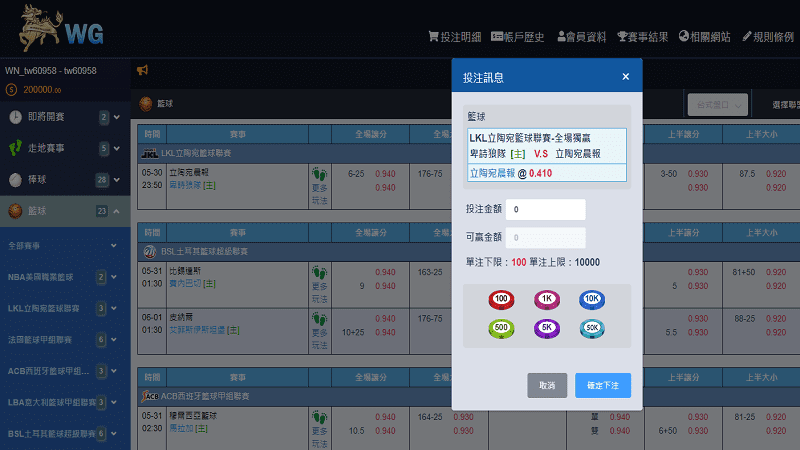Open 規則條例 from top navigation
Image resolution: width=800 pixels, height=450 pixels.
(768, 37)
